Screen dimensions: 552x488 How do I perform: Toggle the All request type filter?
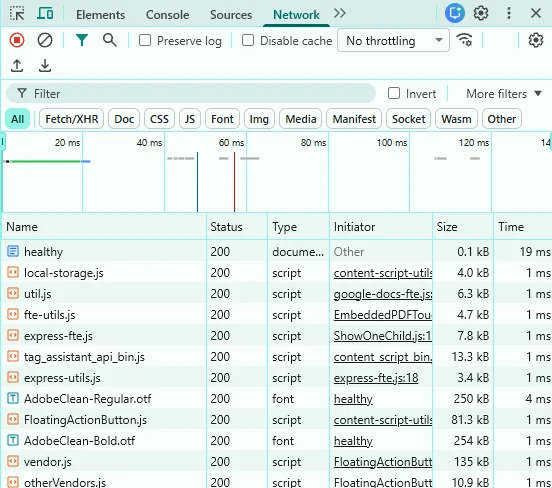[18, 119]
